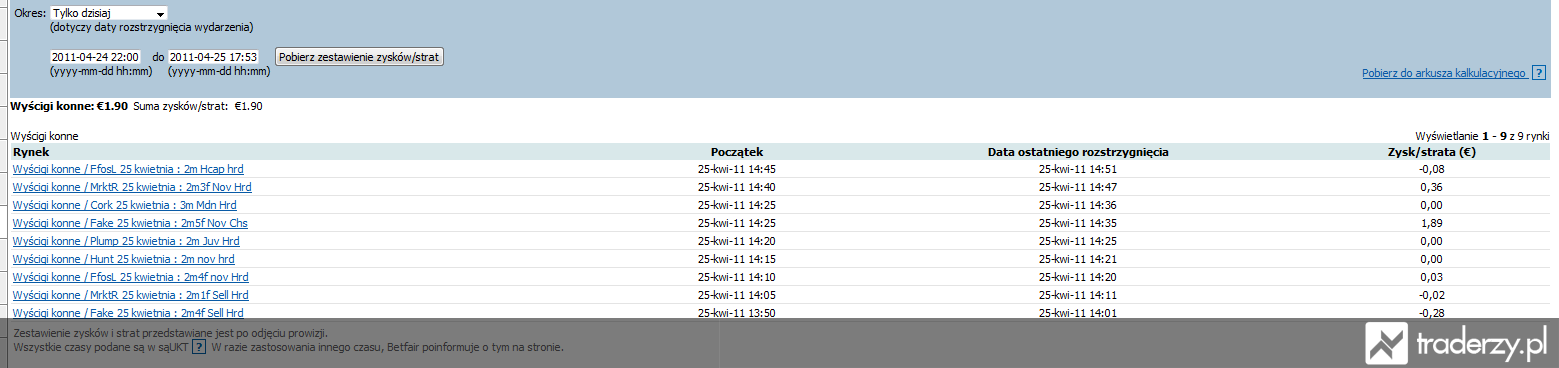Screen dimensions: 1559x368
Task: Click the UKT help question mark icon
Action: pyautogui.click(x=199, y=348)
